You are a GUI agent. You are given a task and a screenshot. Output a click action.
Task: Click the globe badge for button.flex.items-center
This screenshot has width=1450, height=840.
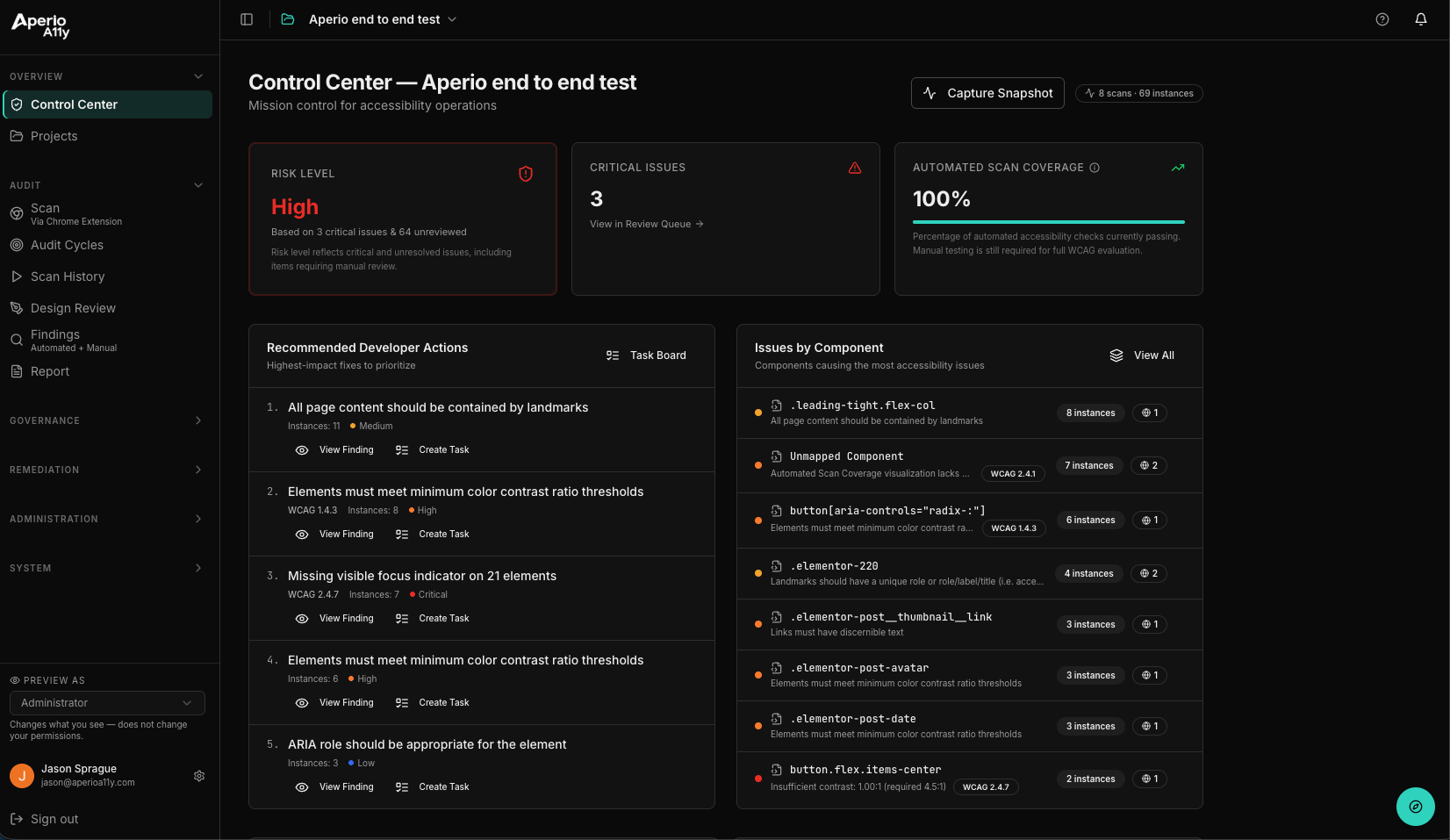[x=1150, y=779]
